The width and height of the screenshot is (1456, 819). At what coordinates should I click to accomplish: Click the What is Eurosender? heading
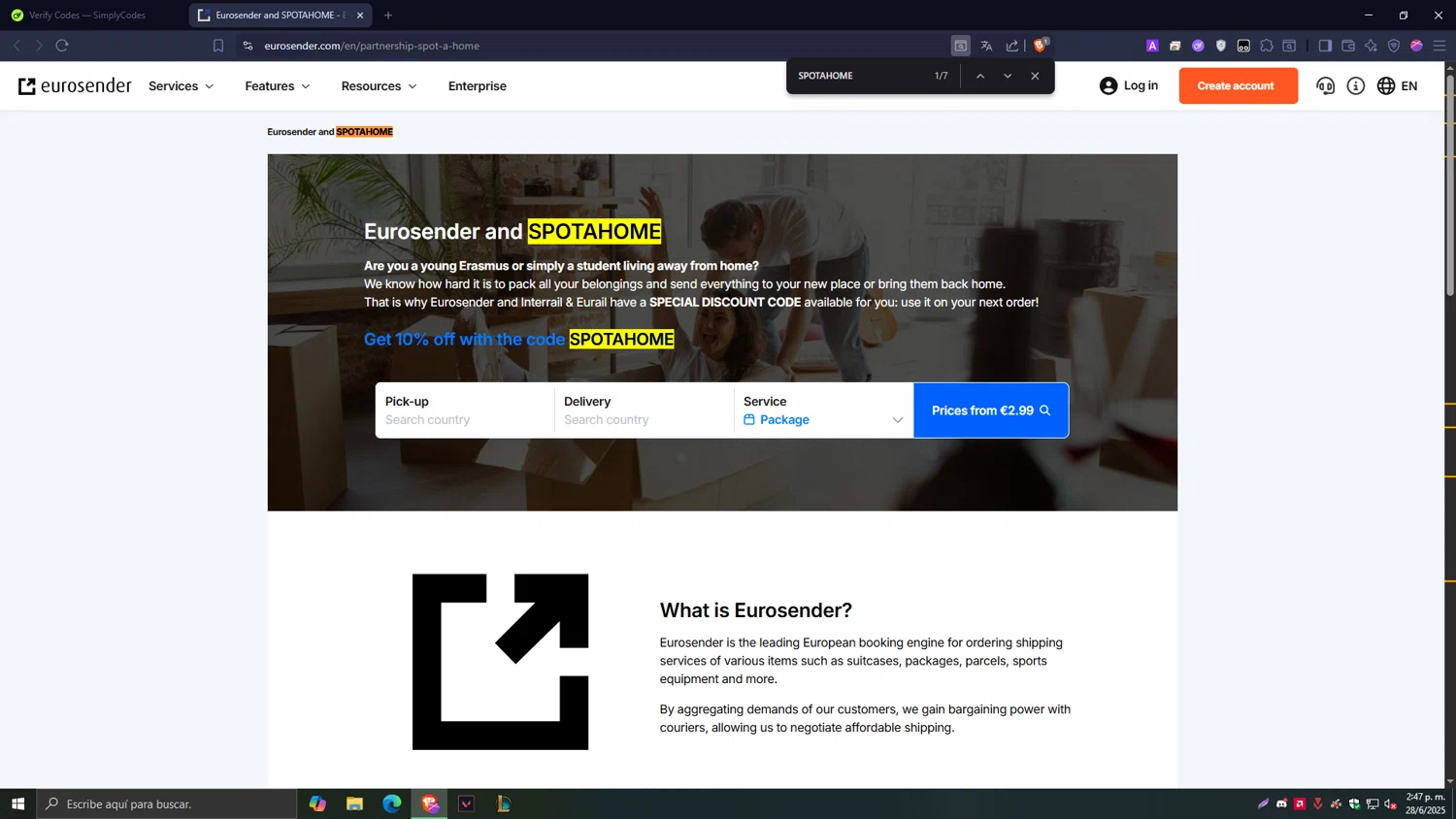coord(755,610)
